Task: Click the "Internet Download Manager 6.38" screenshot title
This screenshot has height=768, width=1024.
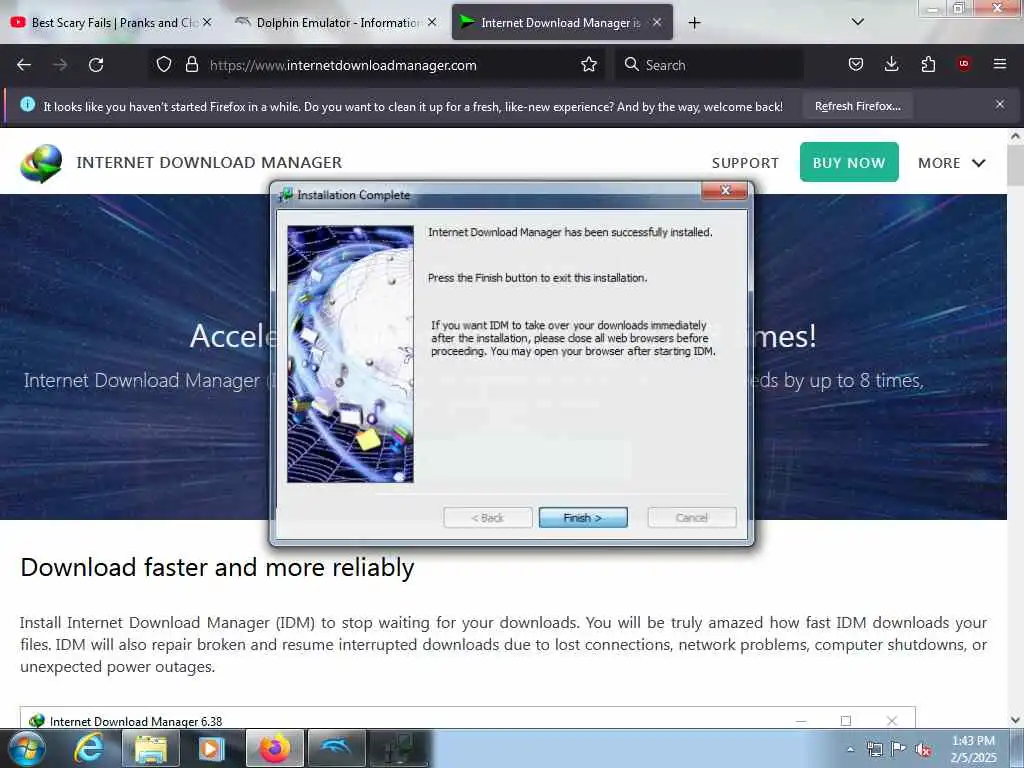Action: pyautogui.click(x=136, y=721)
